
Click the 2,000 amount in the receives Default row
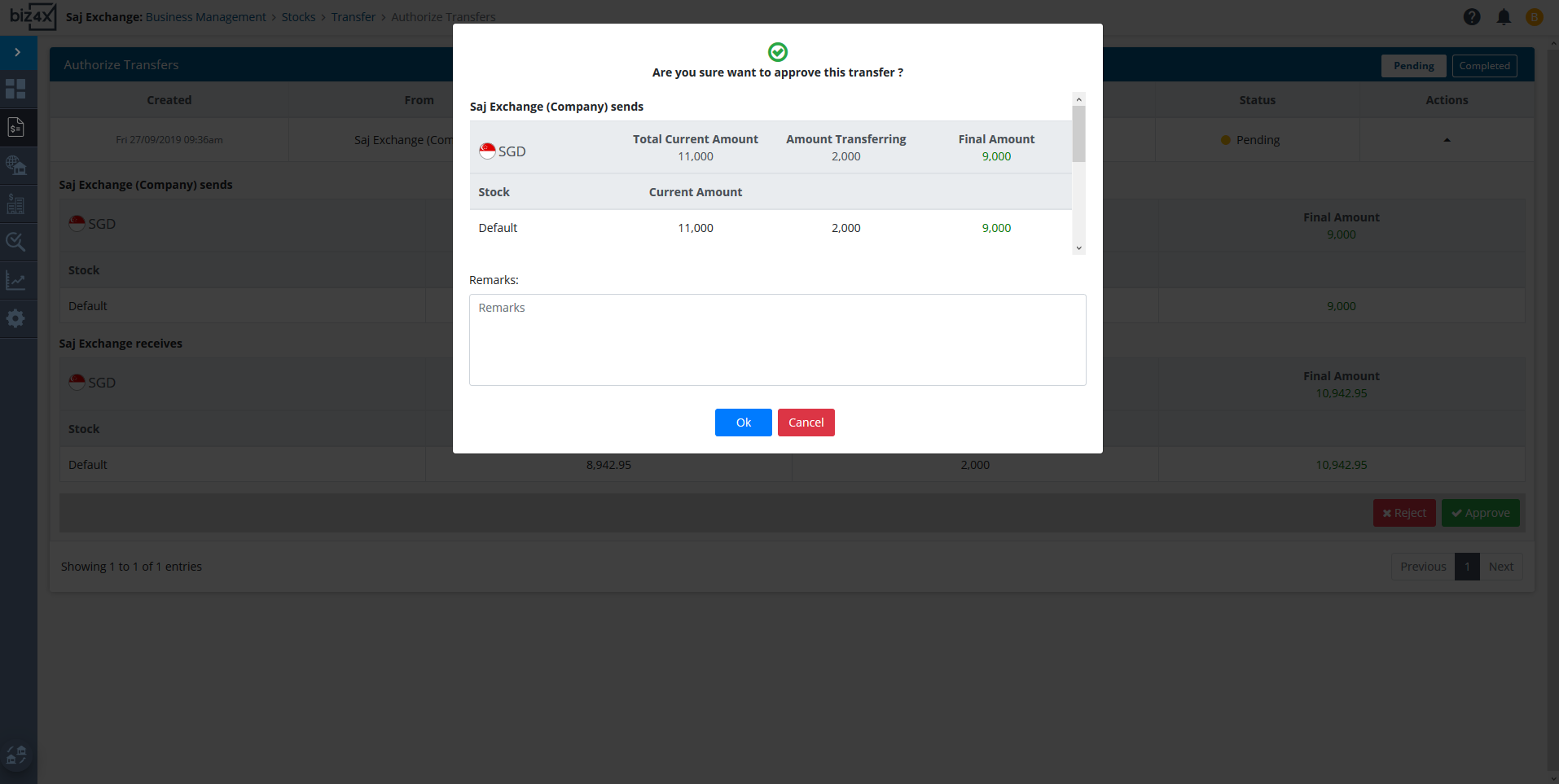point(975,465)
